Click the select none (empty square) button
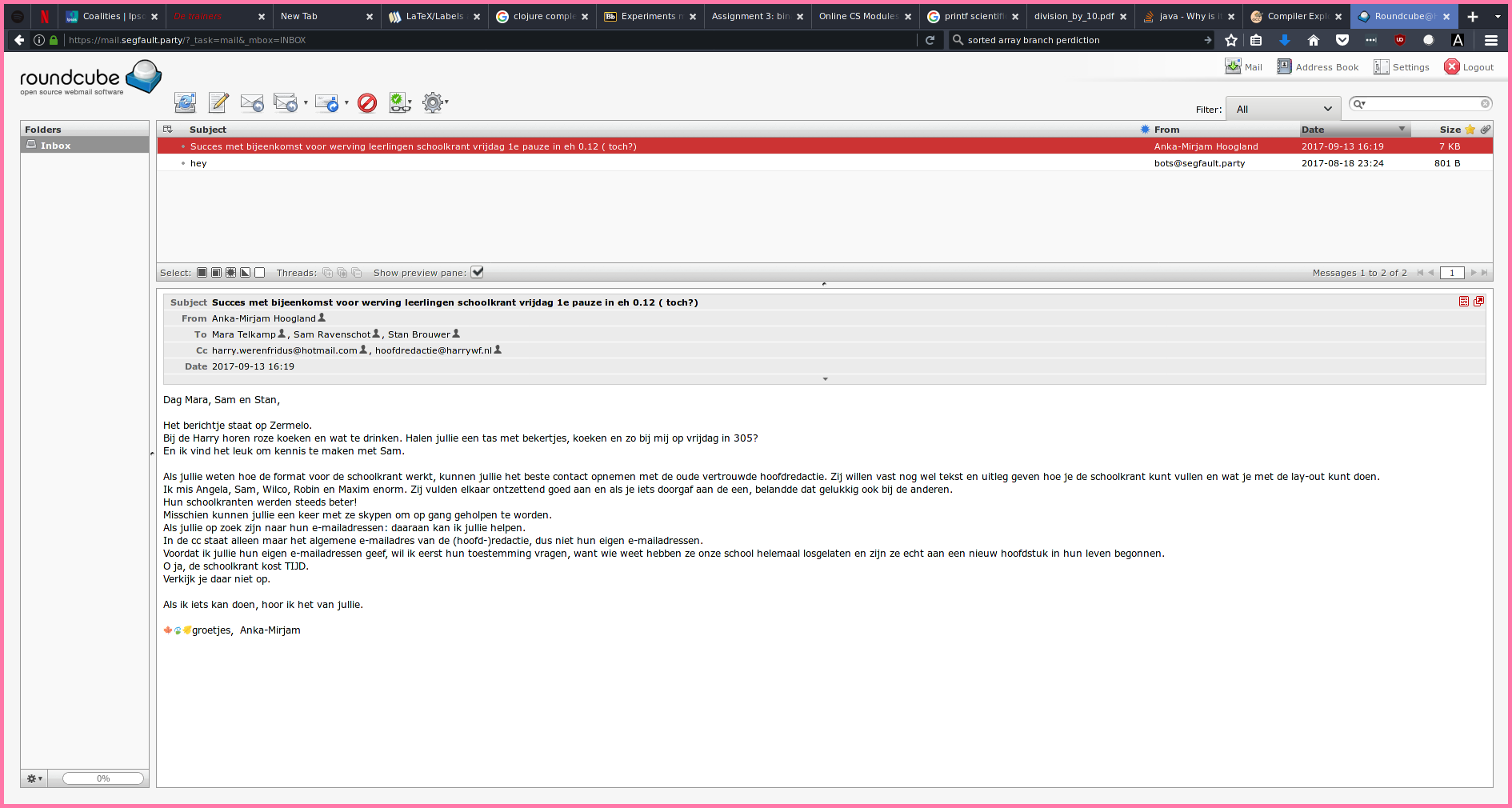The height and width of the screenshot is (808, 1512). click(259, 273)
